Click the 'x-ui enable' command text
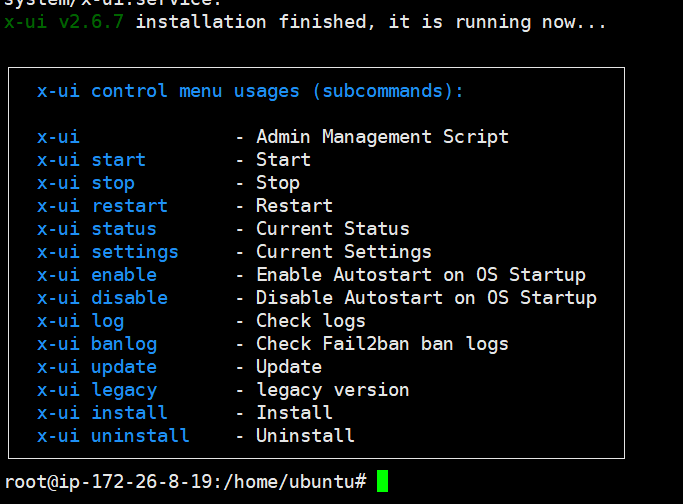This screenshot has height=504, width=683. tap(97, 275)
